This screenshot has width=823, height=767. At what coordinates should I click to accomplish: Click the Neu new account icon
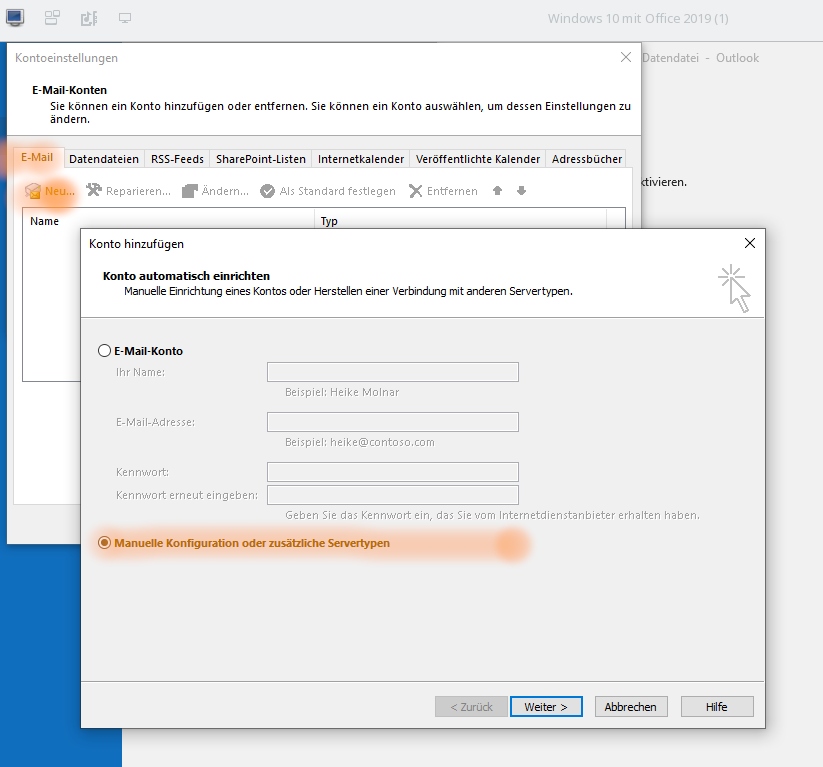tap(33, 191)
